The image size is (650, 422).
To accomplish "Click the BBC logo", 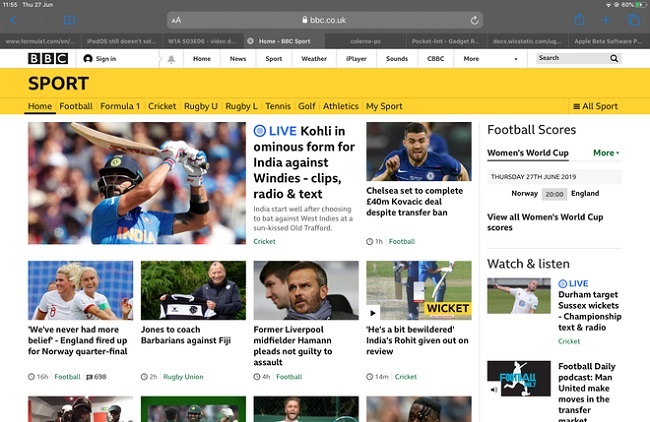I will 48,58.
